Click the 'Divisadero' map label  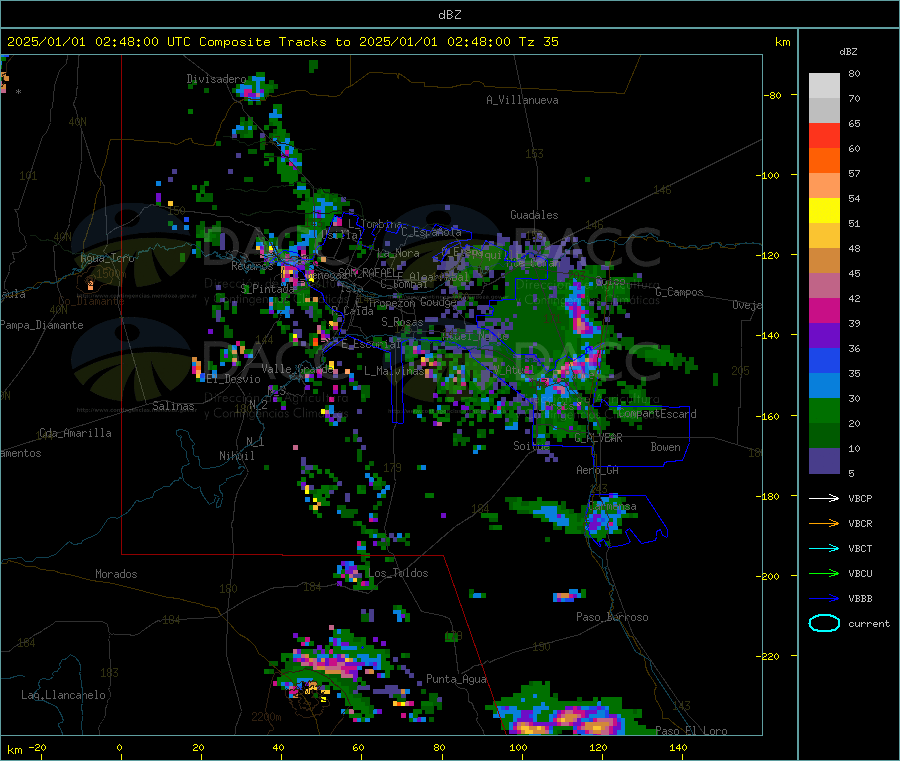216,79
